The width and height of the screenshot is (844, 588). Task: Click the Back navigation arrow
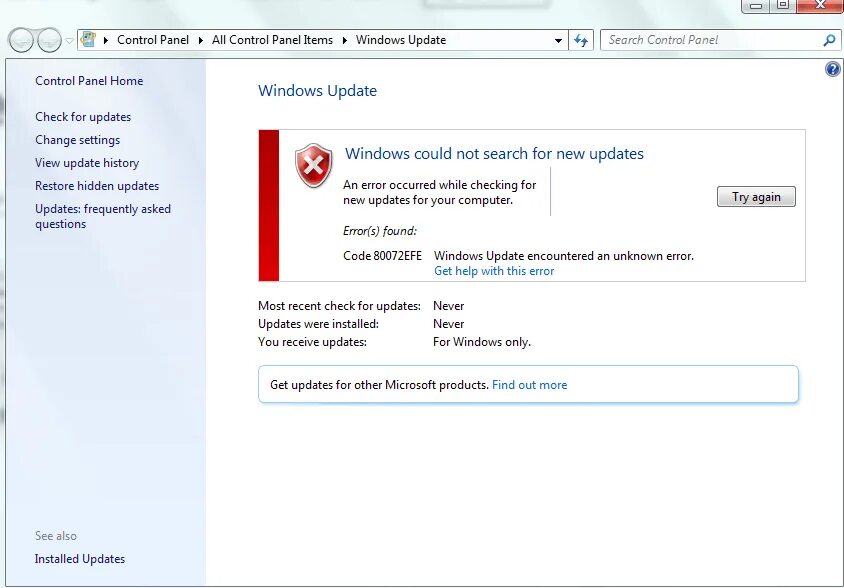[x=22, y=40]
